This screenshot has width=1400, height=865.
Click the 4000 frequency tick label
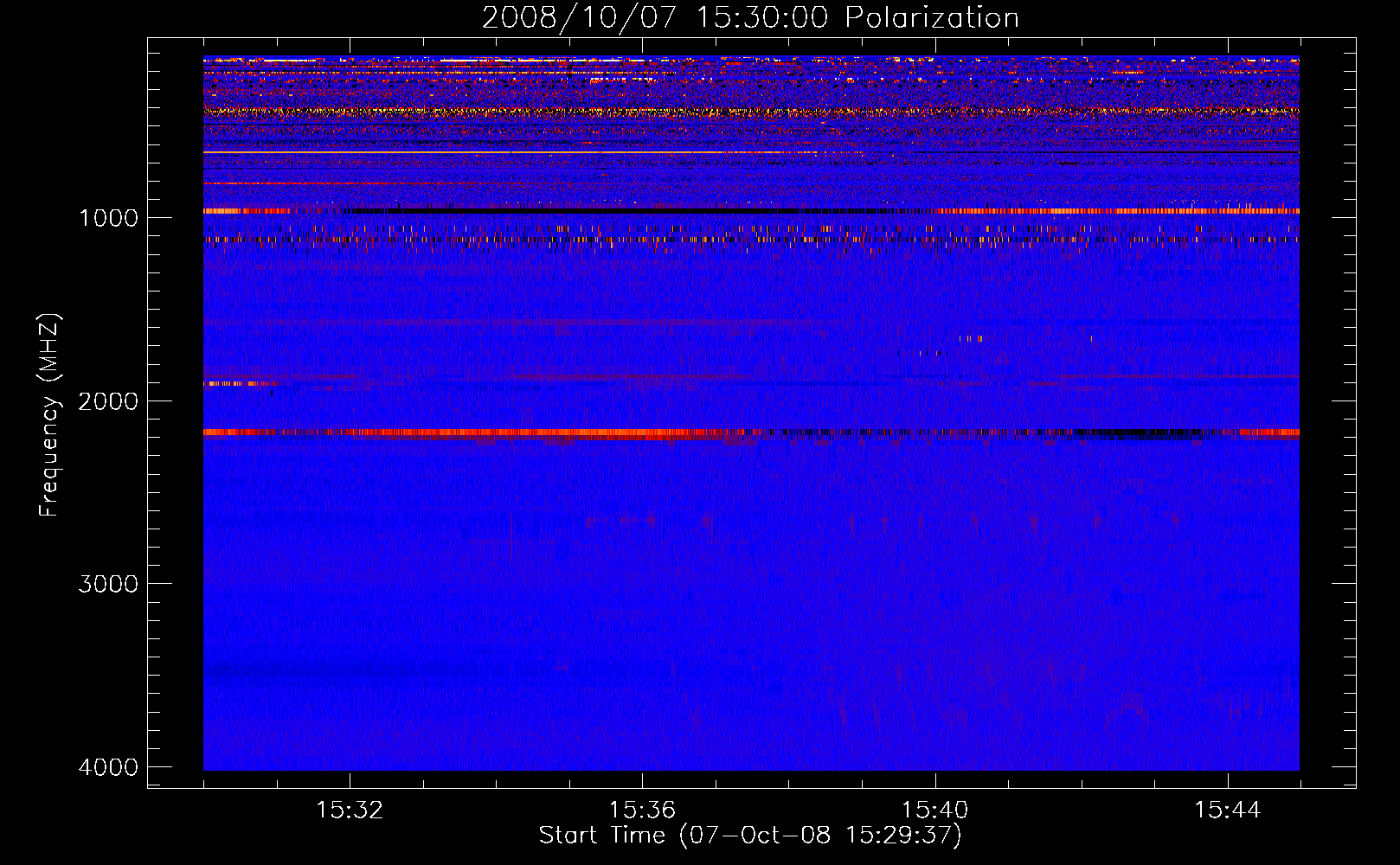click(x=108, y=767)
